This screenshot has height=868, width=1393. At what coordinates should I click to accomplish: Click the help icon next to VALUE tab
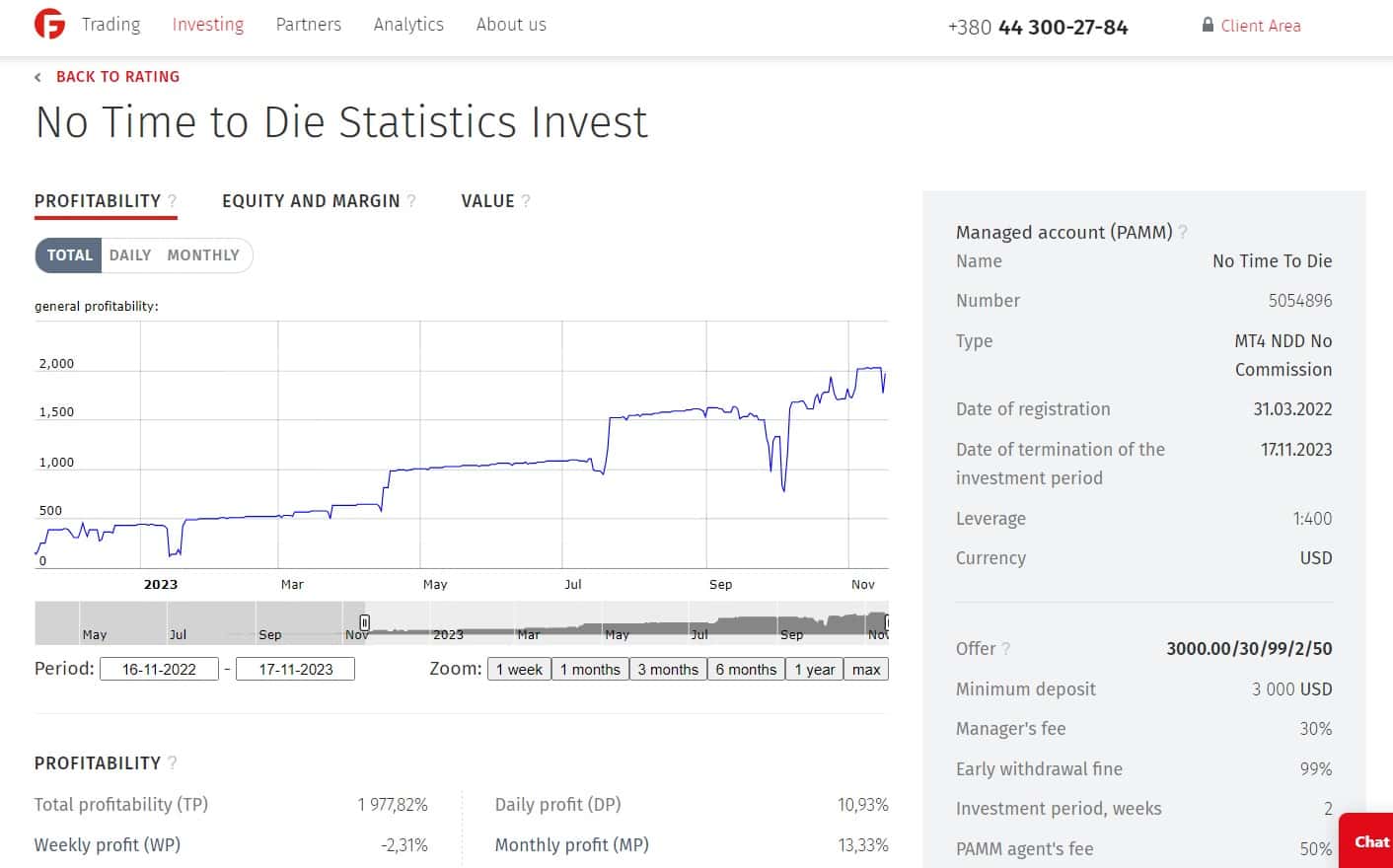pyautogui.click(x=526, y=200)
